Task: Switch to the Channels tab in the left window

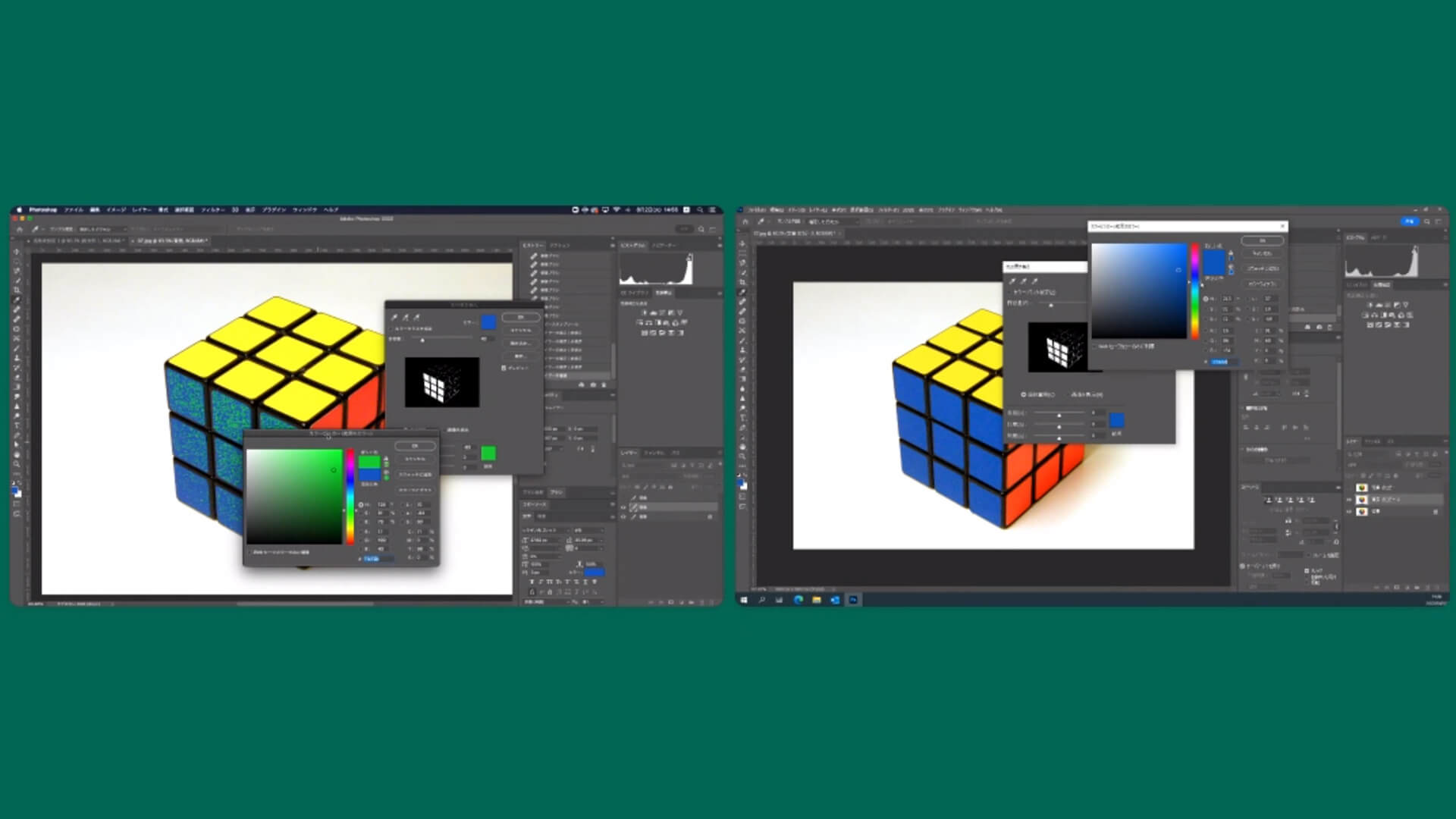Action: point(654,453)
